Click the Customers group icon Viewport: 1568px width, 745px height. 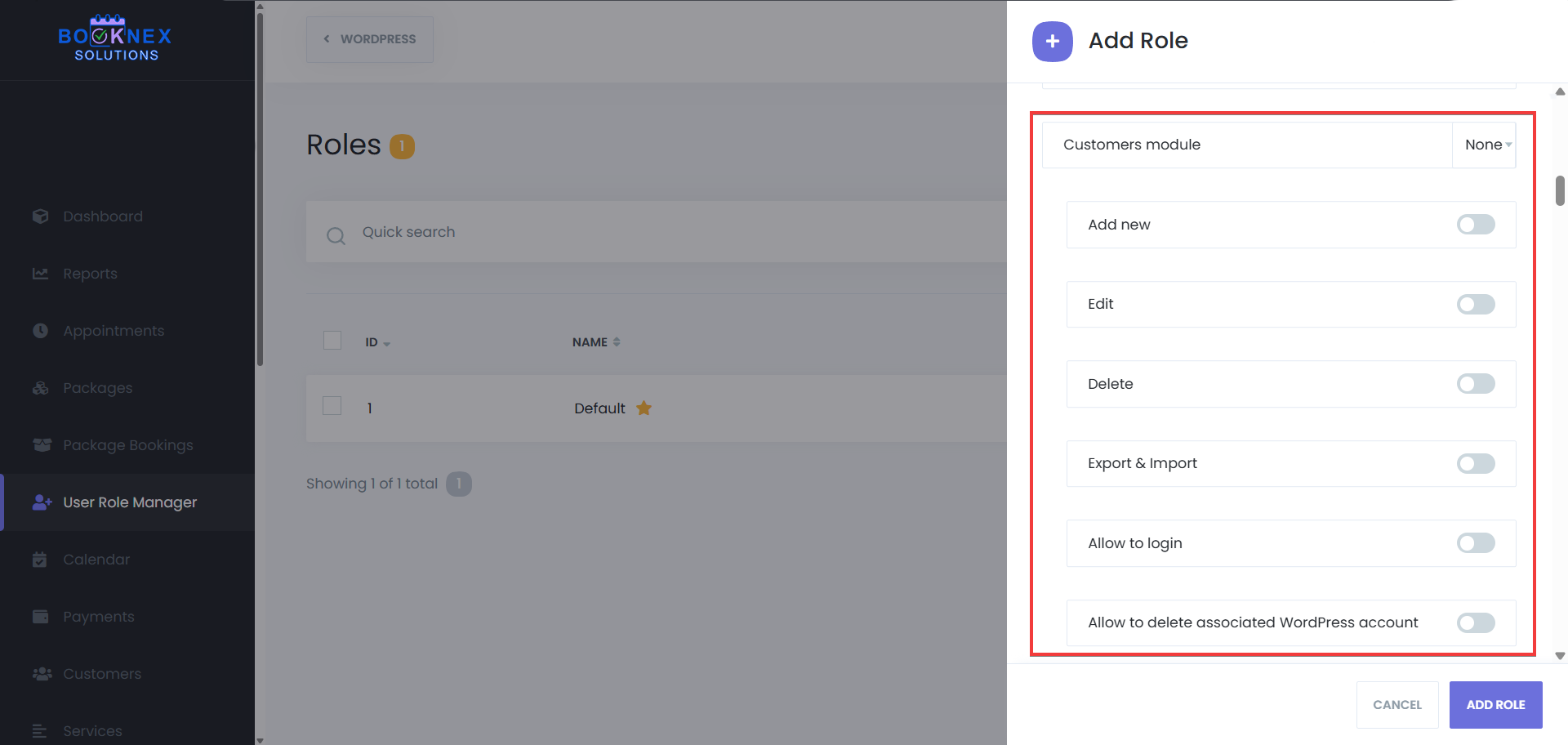[41, 674]
